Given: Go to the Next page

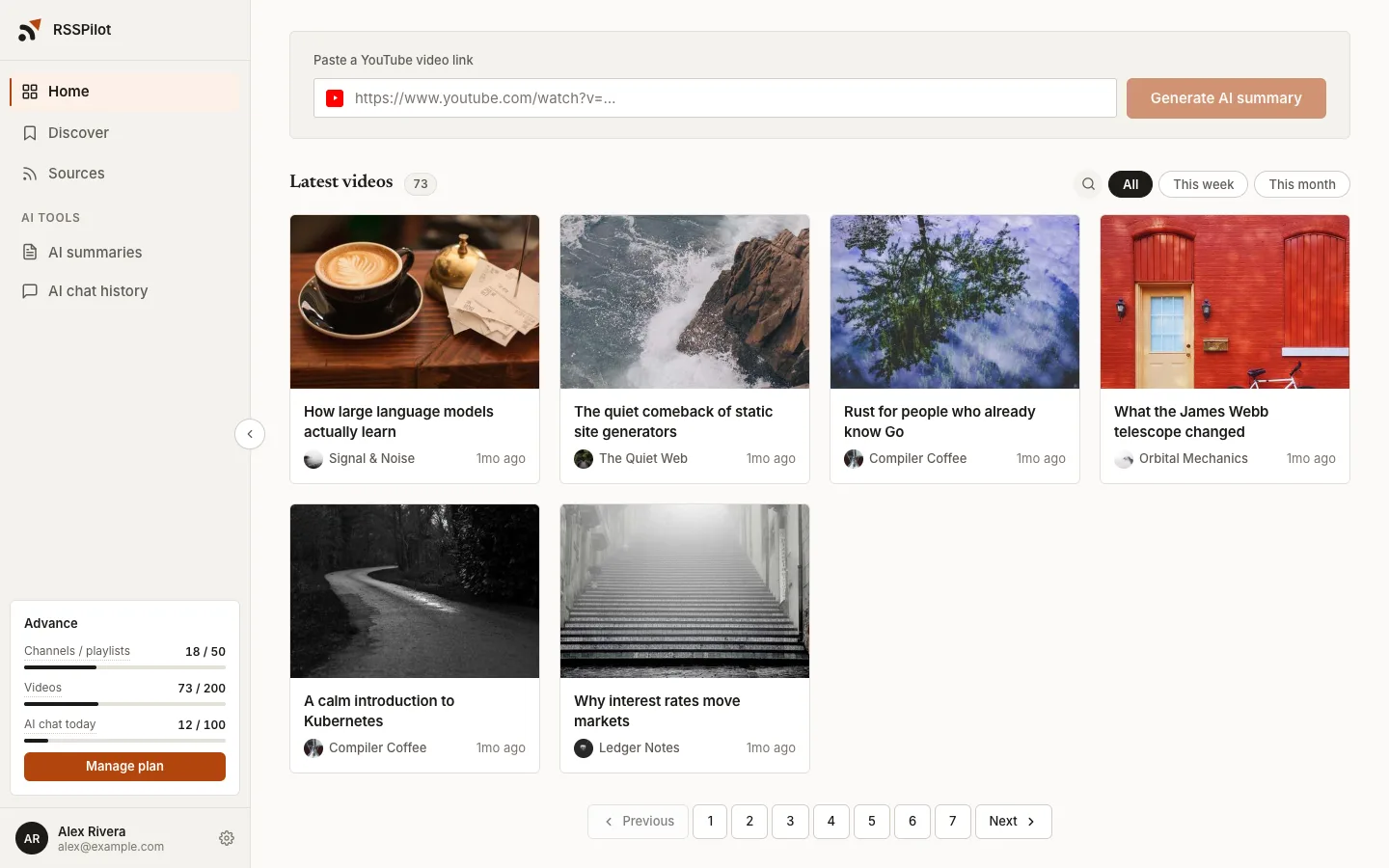Looking at the screenshot, I should (x=1013, y=822).
